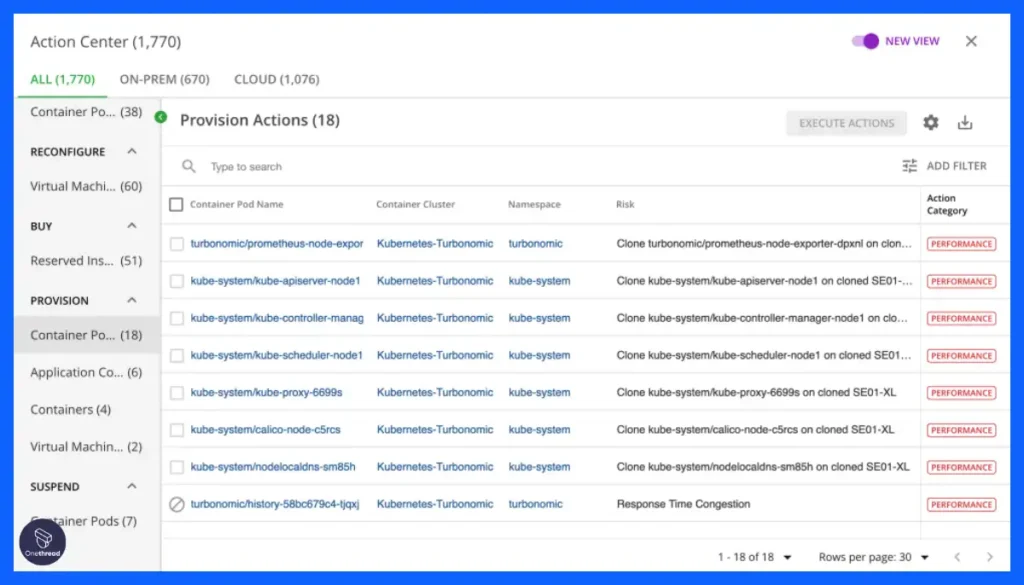Open turbonomic/prometheus-node-exporter pod link
Viewport: 1024px width, 585px height.
coord(276,244)
